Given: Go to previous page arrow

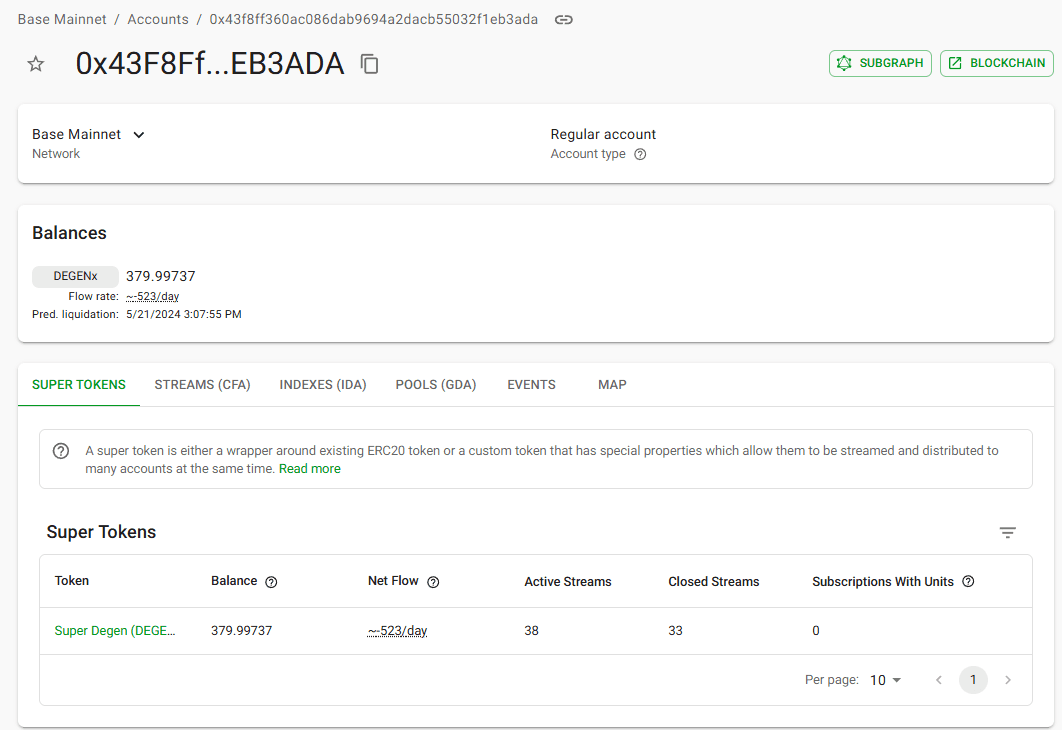Looking at the screenshot, I should pyautogui.click(x=939, y=680).
